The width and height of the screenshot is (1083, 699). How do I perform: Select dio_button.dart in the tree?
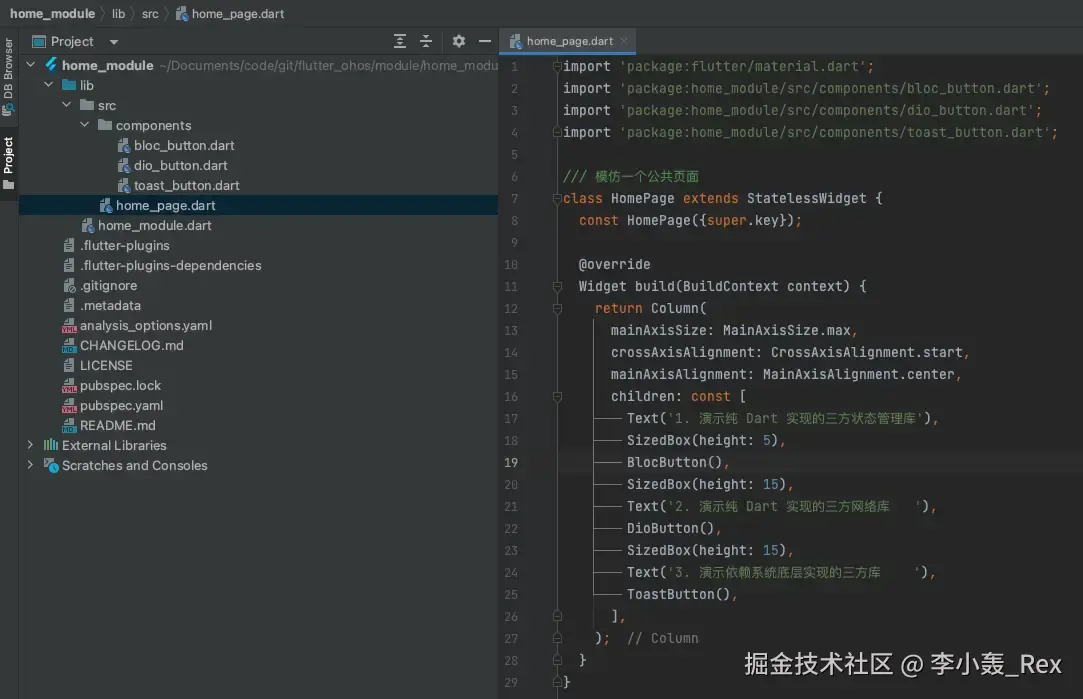point(180,166)
